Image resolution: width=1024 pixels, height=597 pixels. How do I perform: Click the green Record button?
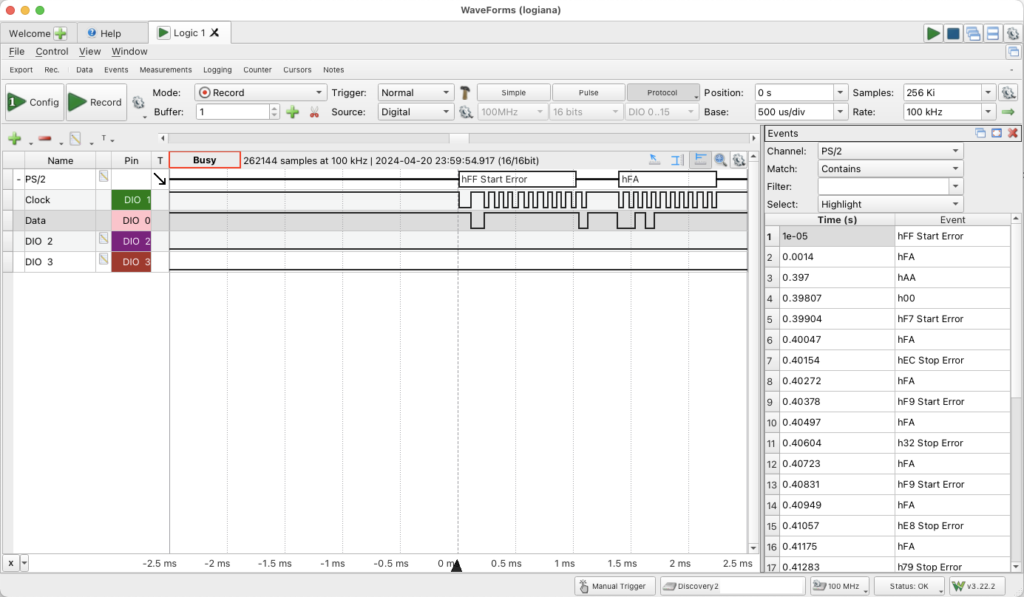[96, 103]
